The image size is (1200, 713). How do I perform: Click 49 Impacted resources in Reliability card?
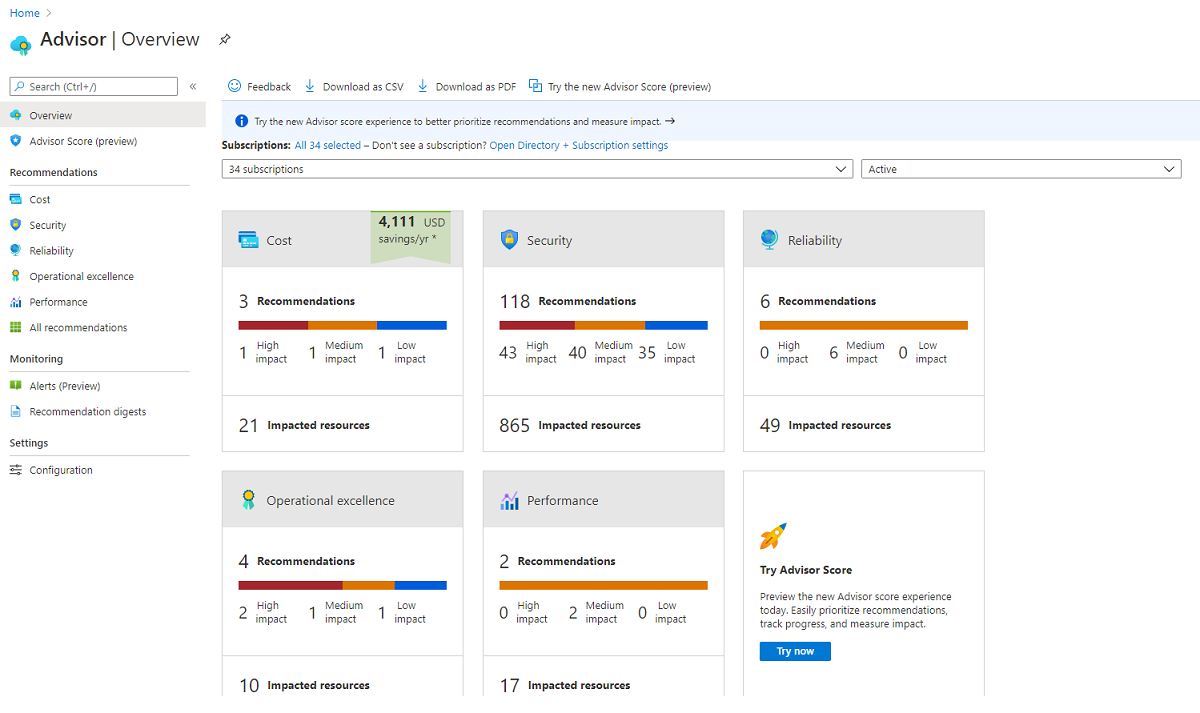(x=825, y=425)
